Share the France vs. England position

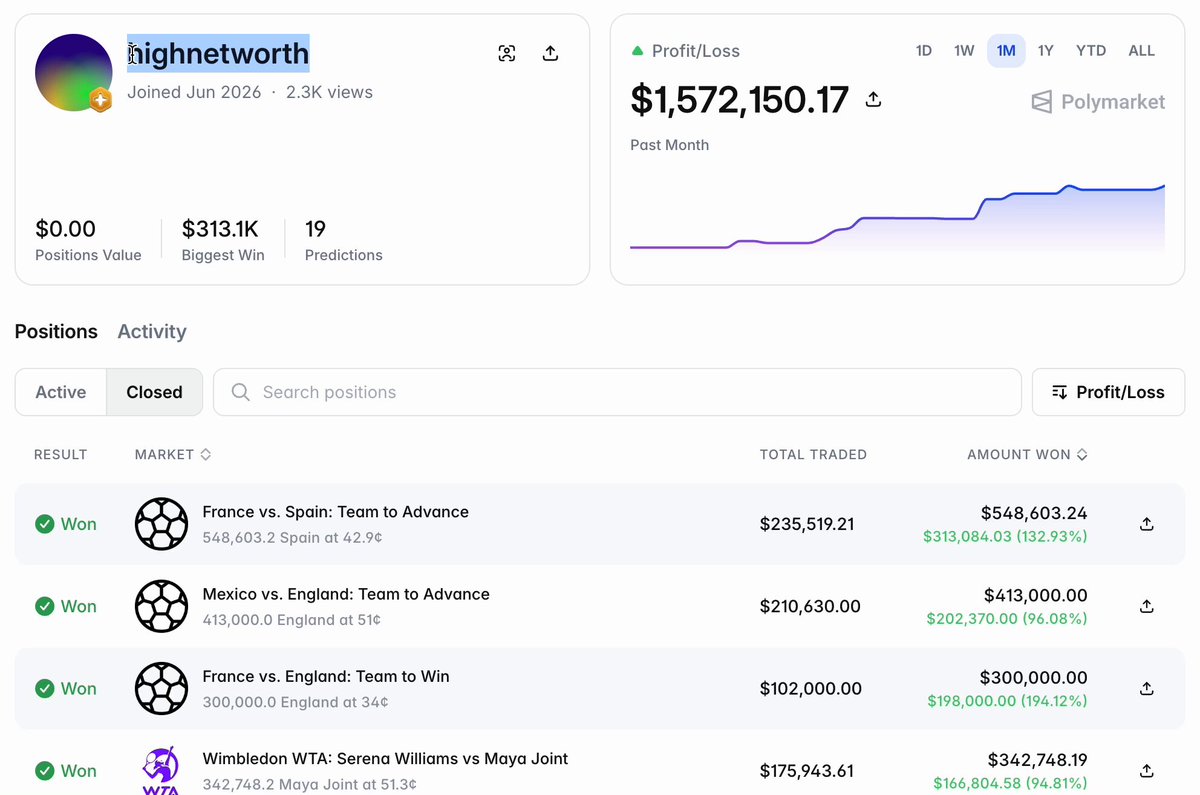pyautogui.click(x=1147, y=688)
